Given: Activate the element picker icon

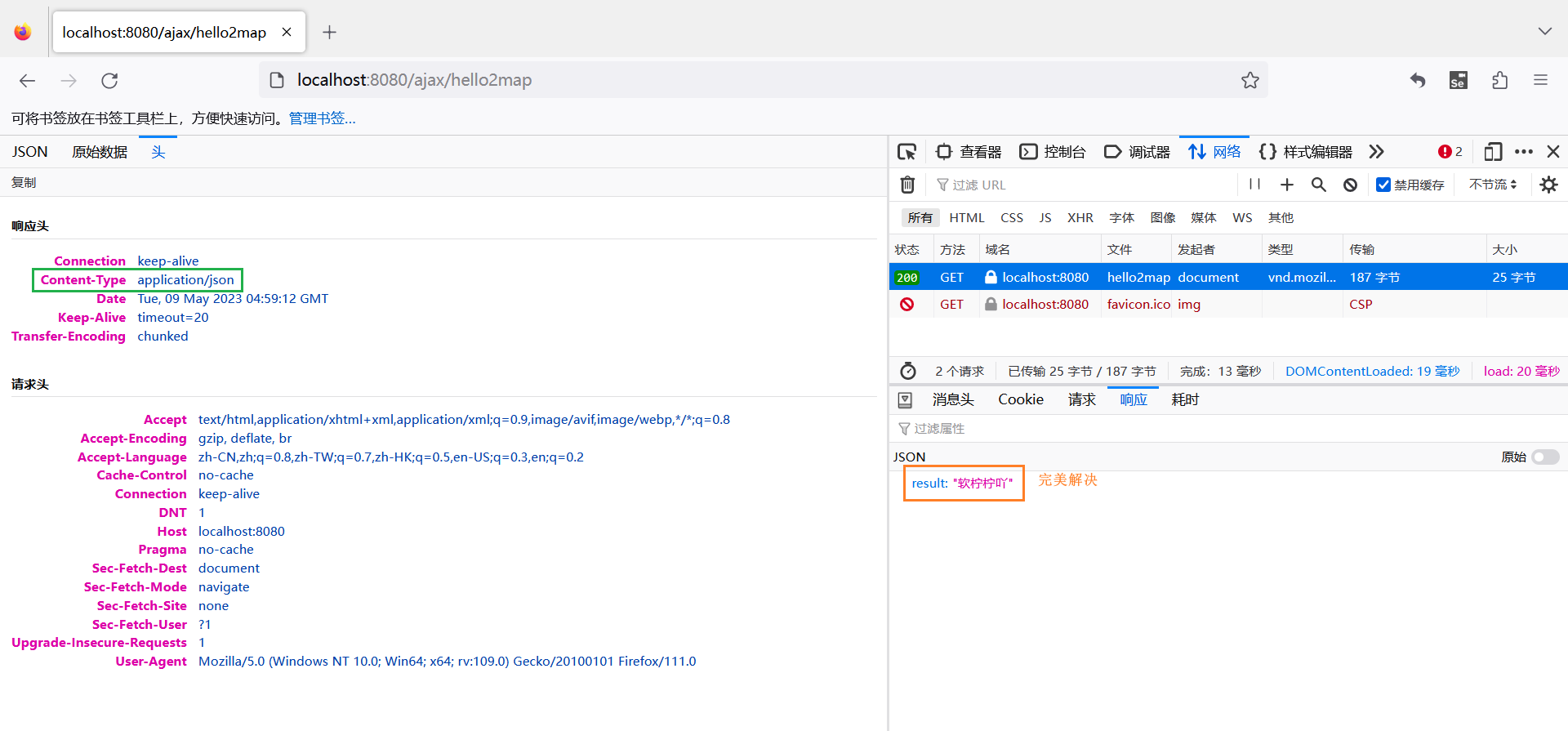Looking at the screenshot, I should coord(906,152).
